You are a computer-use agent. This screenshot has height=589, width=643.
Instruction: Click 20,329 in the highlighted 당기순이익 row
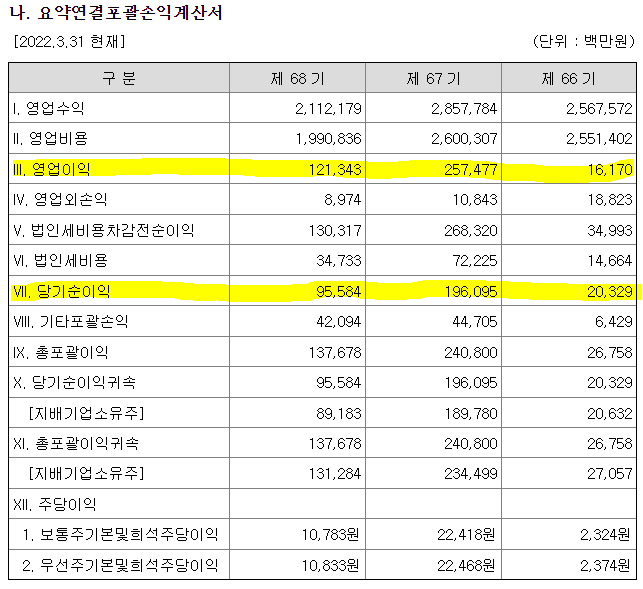[610, 292]
